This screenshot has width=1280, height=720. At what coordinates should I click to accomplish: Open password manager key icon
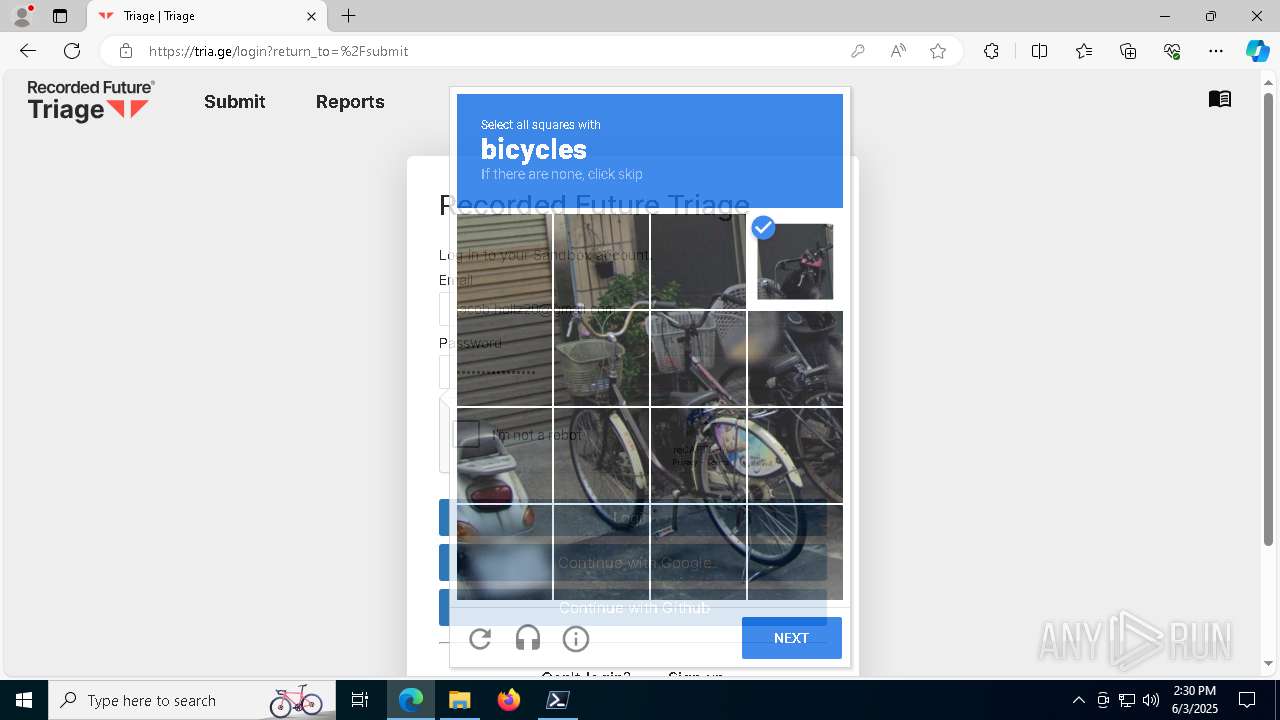click(x=857, y=51)
